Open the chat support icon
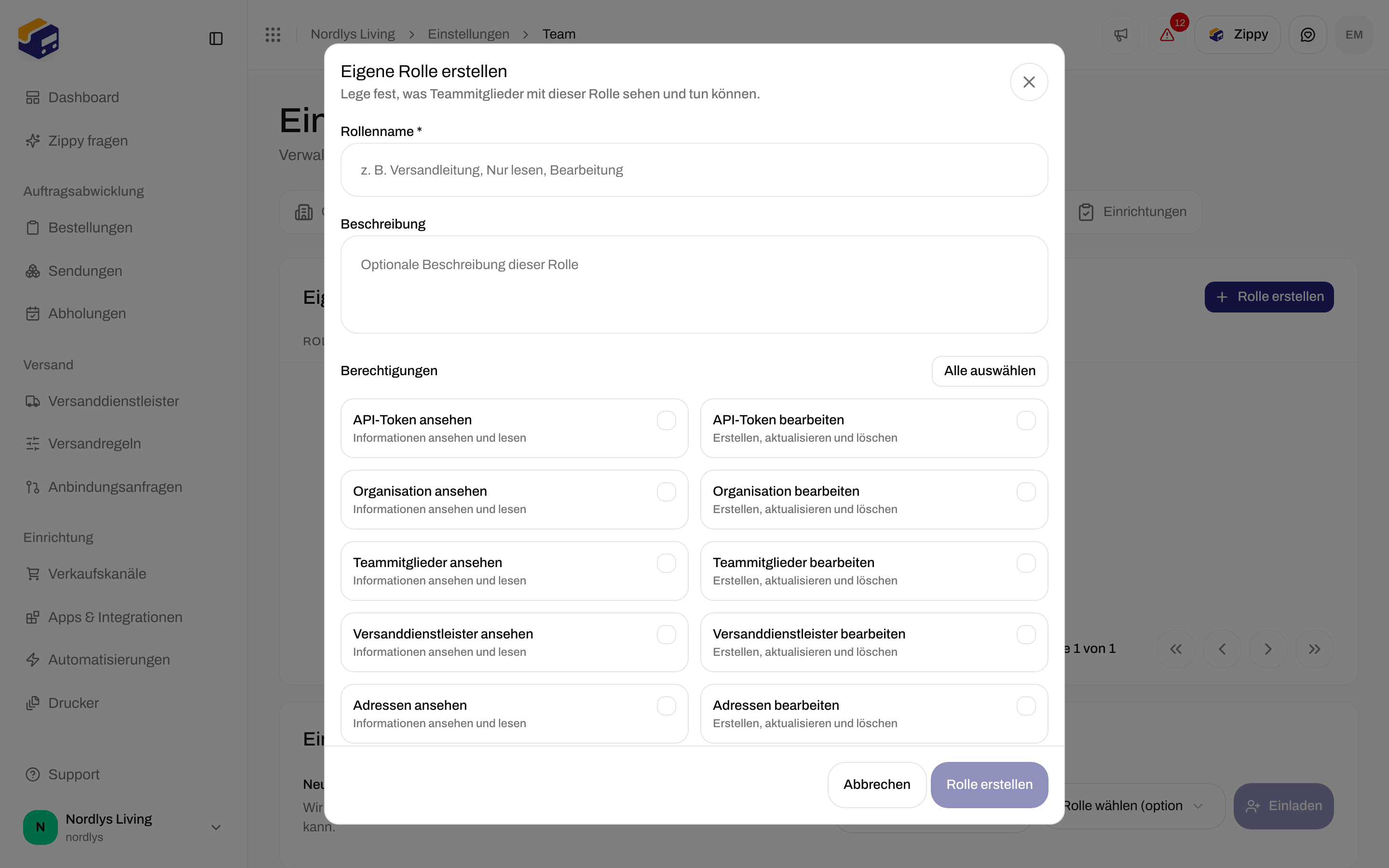This screenshot has height=868, width=1389. pos(1307,34)
